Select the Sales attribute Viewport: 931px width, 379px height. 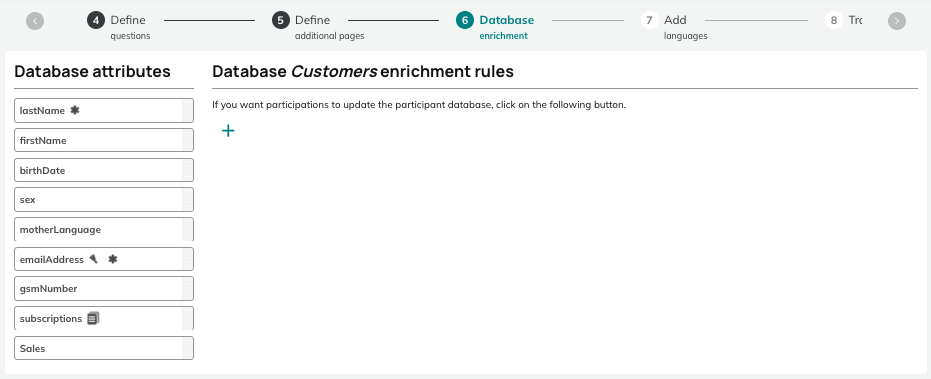(104, 348)
